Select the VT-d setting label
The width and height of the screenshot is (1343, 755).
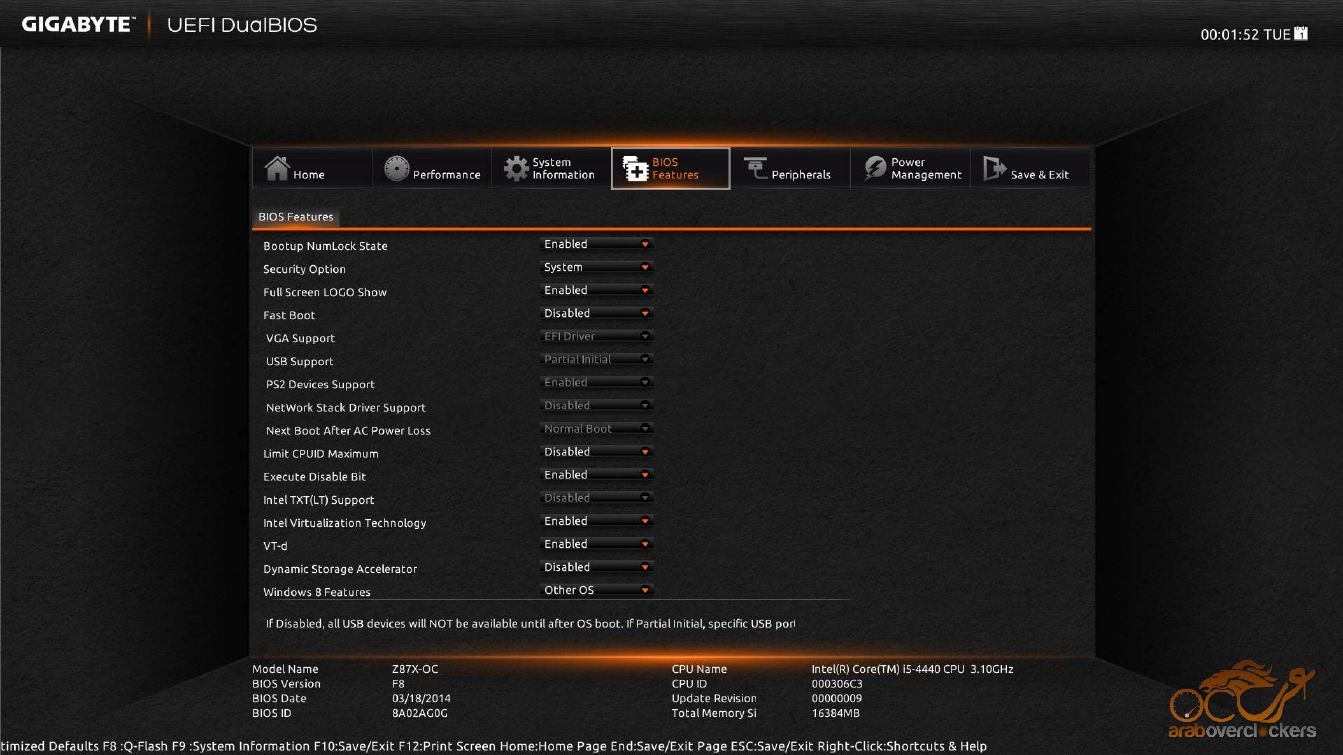pyautogui.click(x=275, y=546)
